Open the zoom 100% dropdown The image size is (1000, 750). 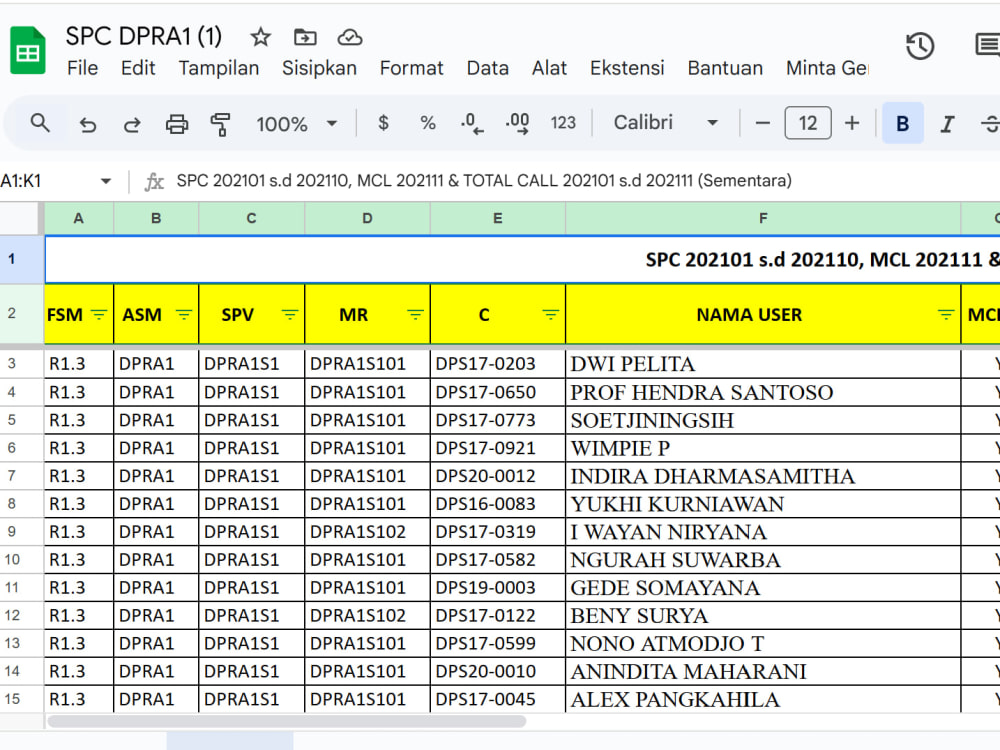[297, 124]
